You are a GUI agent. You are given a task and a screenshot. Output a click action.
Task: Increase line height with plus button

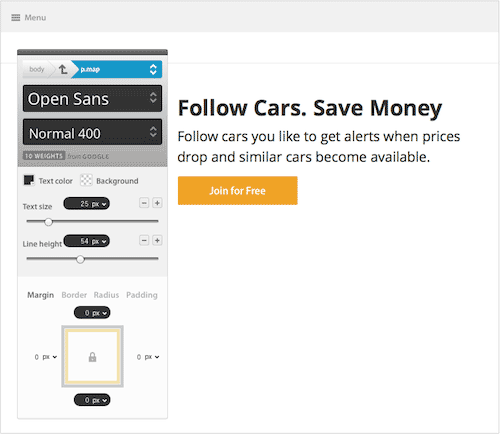click(157, 240)
